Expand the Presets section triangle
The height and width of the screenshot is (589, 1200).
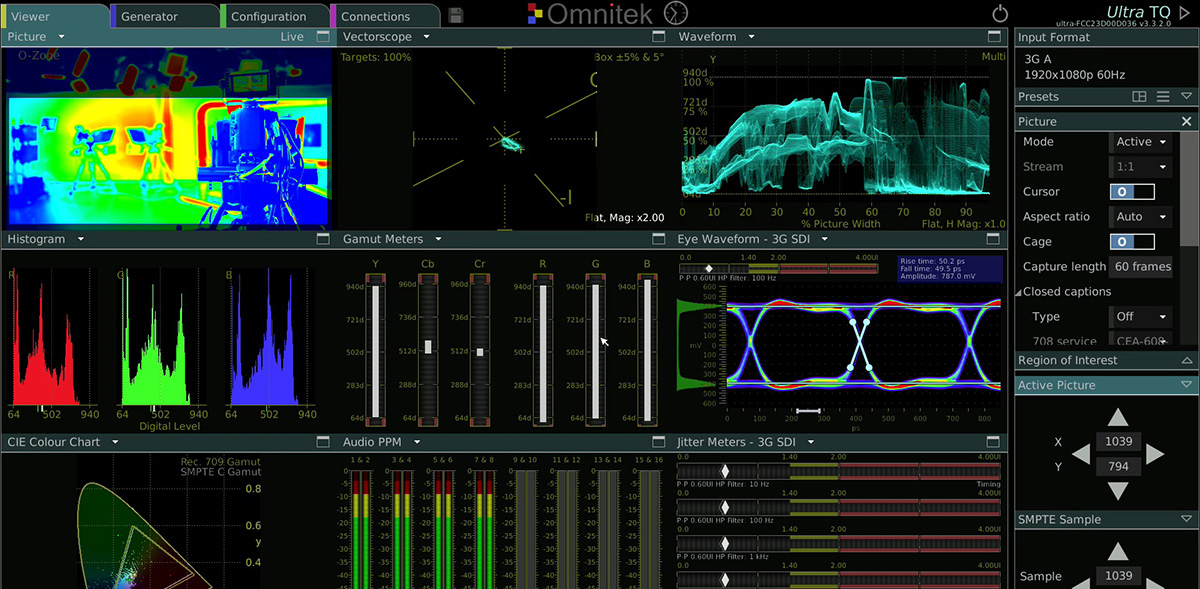pyautogui.click(x=1187, y=97)
